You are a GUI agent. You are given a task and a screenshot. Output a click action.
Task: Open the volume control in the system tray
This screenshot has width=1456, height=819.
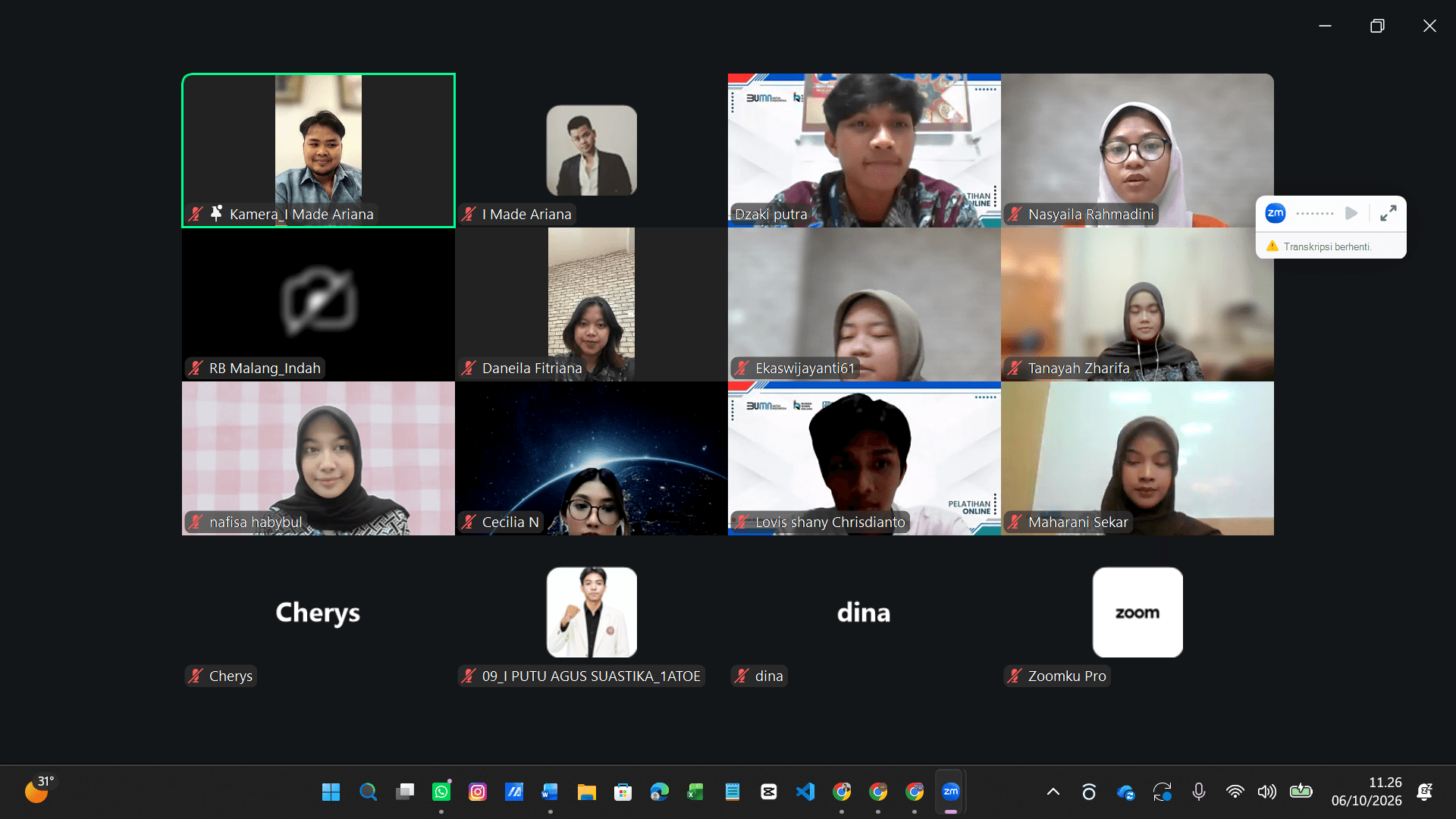1267,792
